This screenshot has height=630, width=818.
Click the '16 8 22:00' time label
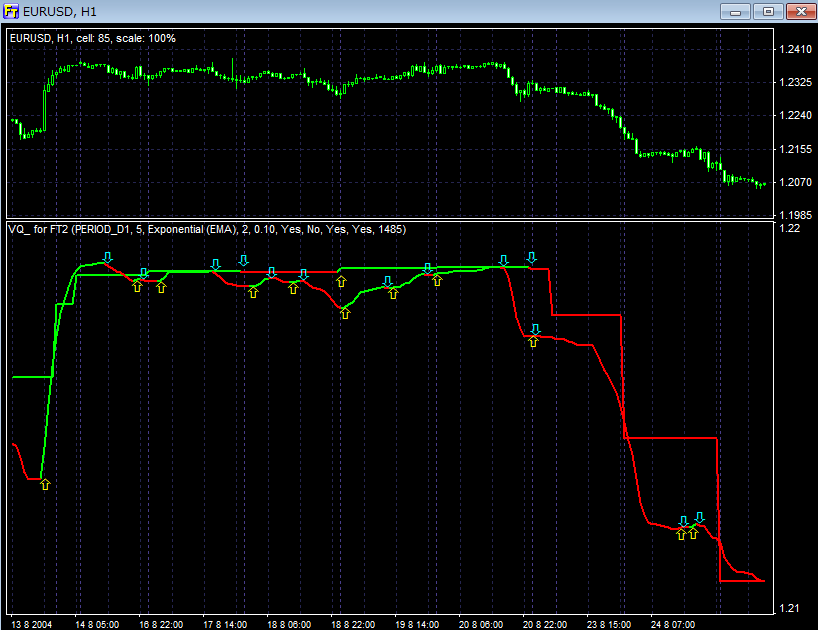point(161,624)
